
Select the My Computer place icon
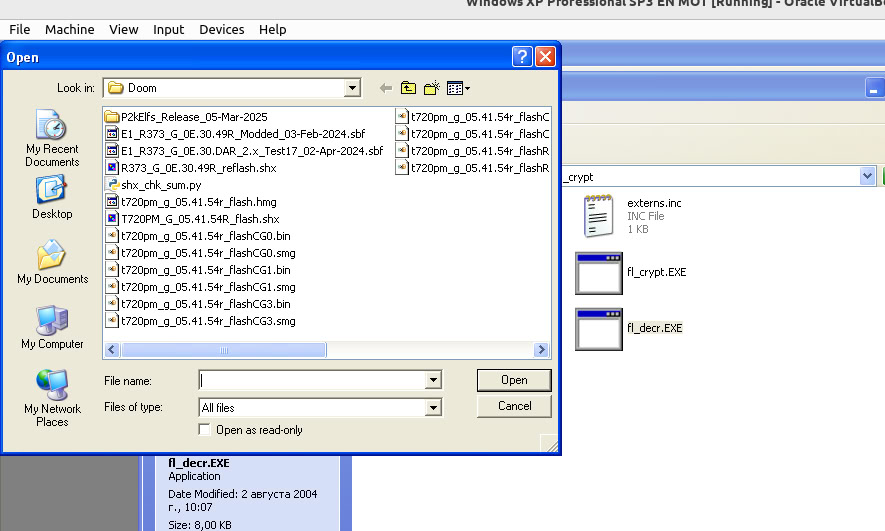pos(52,327)
